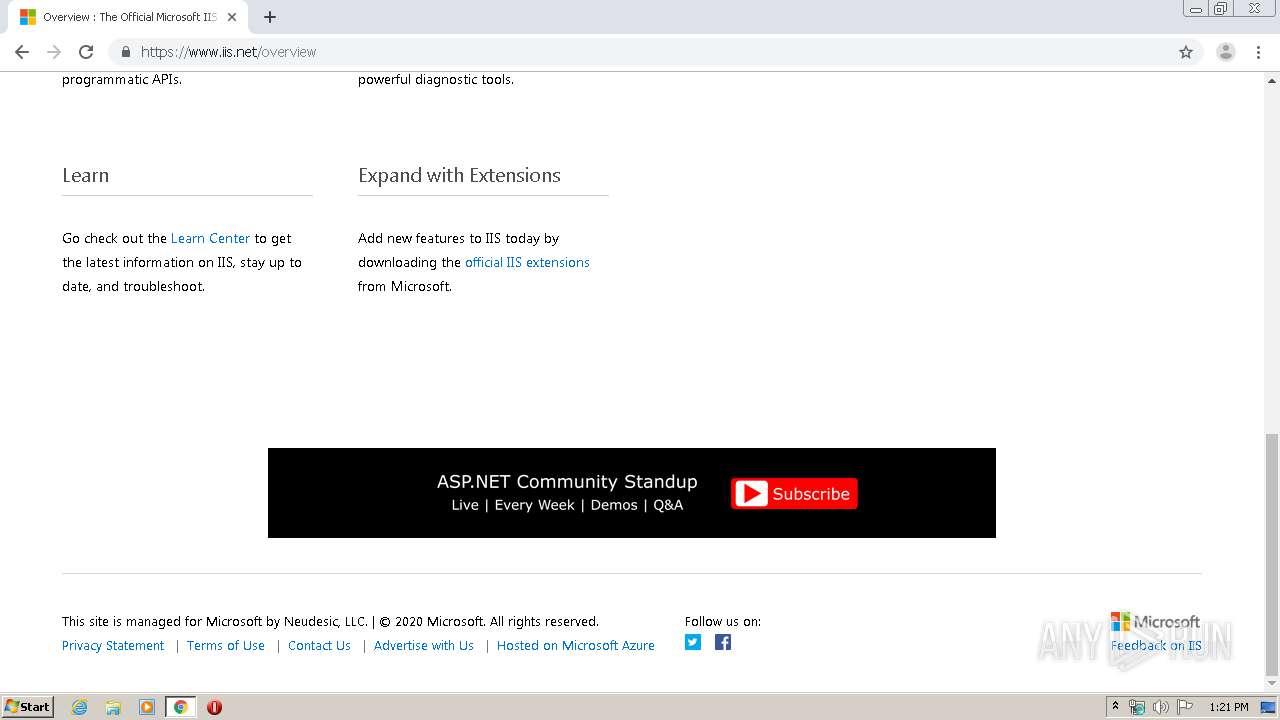The height and width of the screenshot is (720, 1280).
Task: Open the Facebook follow icon
Action: point(723,642)
